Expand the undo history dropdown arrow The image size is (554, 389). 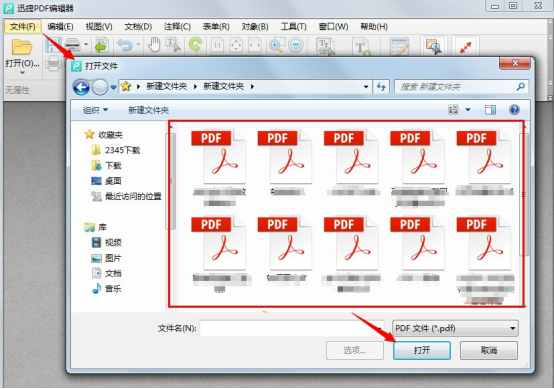[138, 45]
